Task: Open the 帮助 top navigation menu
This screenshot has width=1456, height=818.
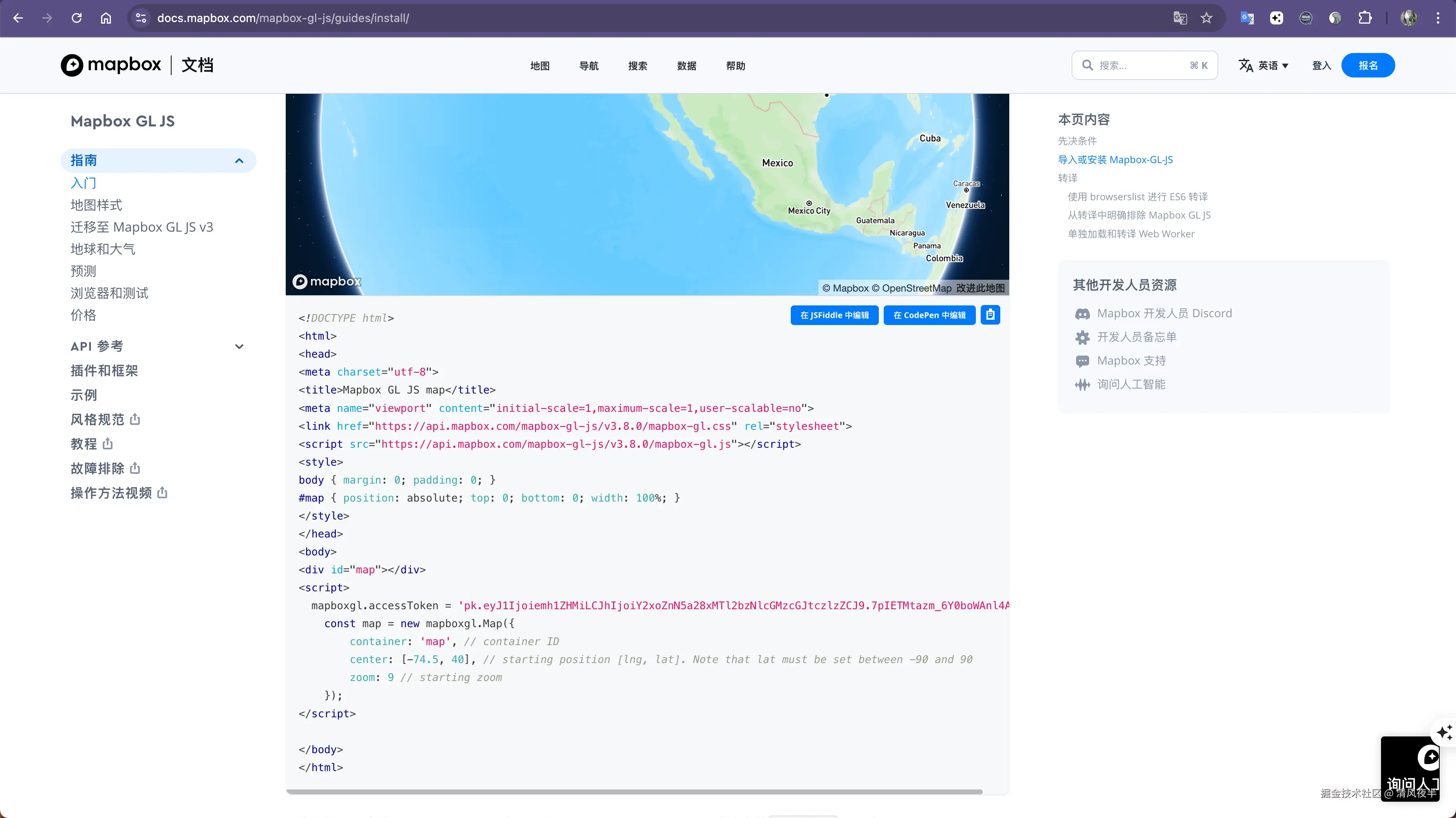Action: click(735, 66)
